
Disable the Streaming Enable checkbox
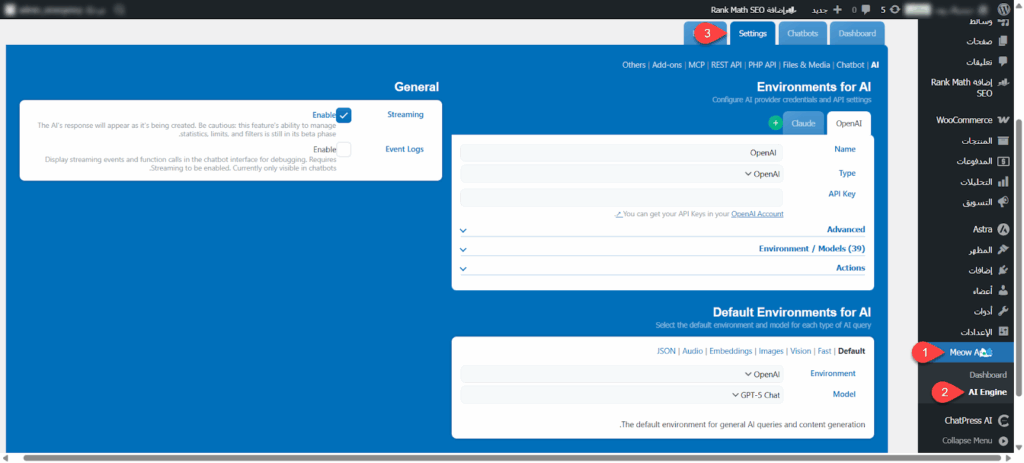point(344,115)
